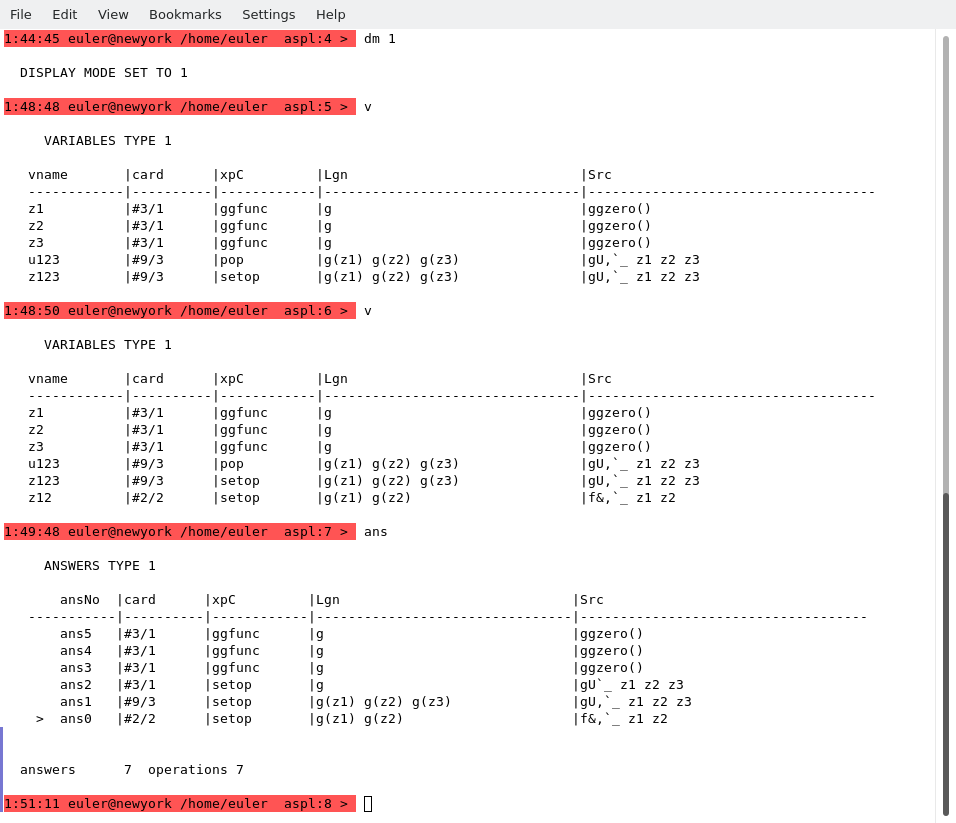This screenshot has width=956, height=823.
Task: Select the '>' marker beside ans0
Action: tap(40, 719)
